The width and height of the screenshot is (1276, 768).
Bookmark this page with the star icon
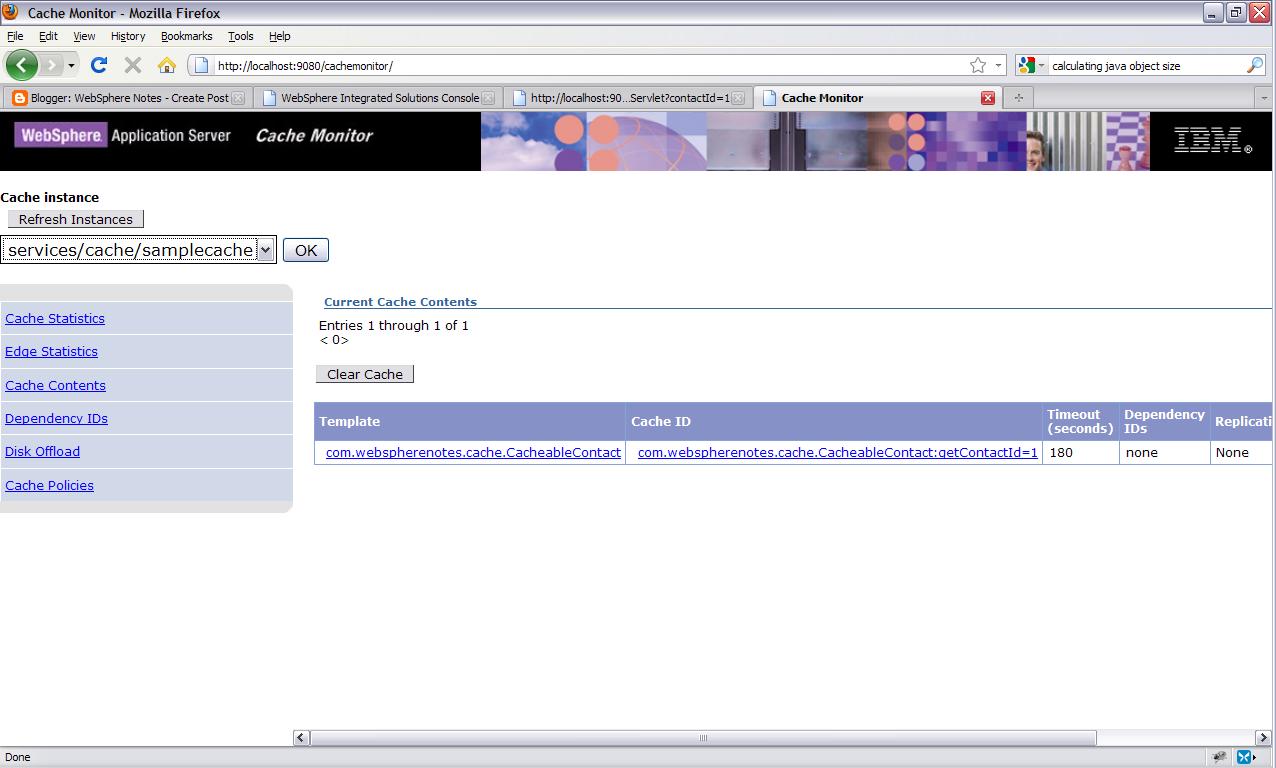click(x=977, y=65)
